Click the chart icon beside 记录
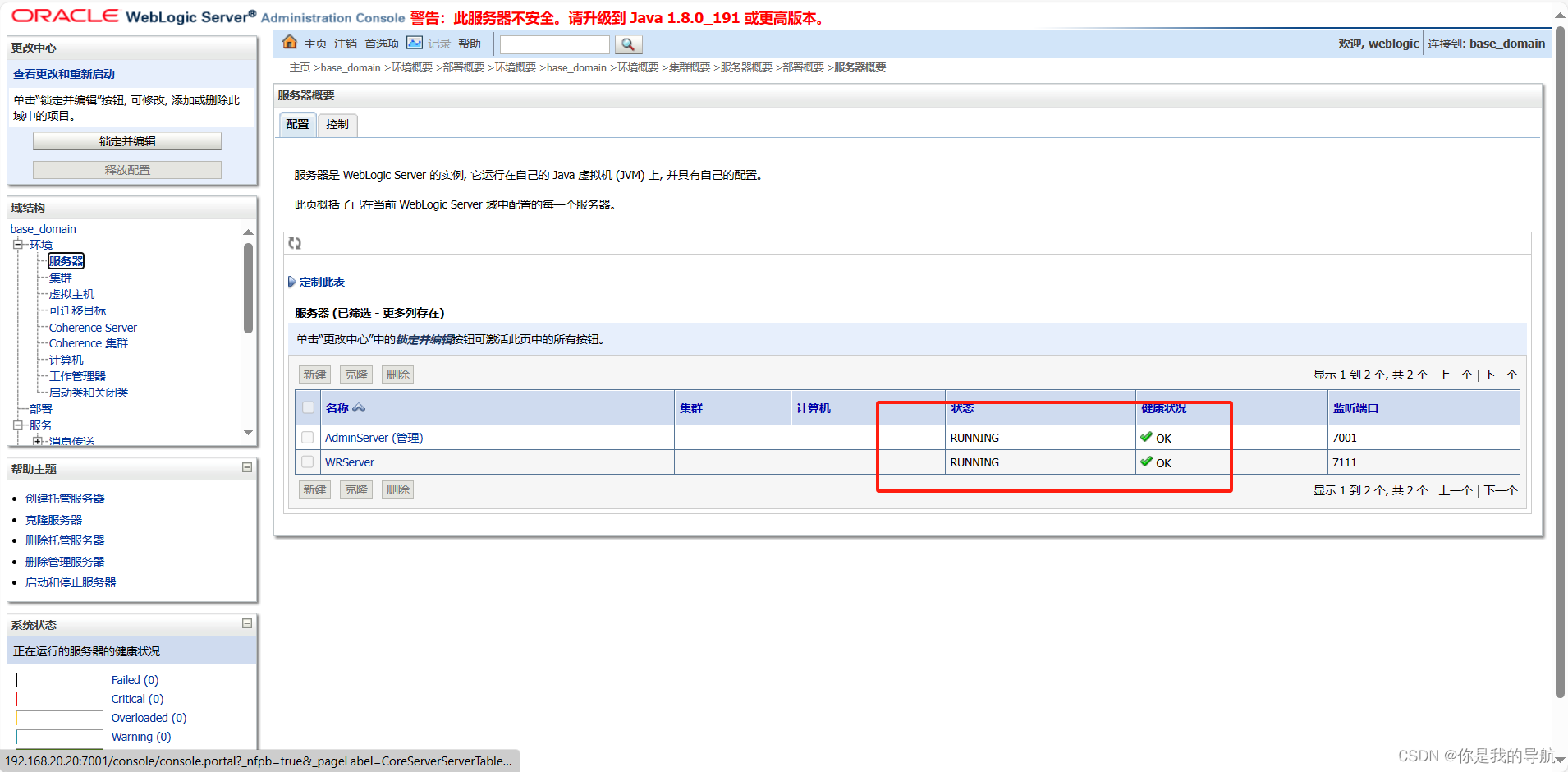The height and width of the screenshot is (772, 1568). coord(415,42)
